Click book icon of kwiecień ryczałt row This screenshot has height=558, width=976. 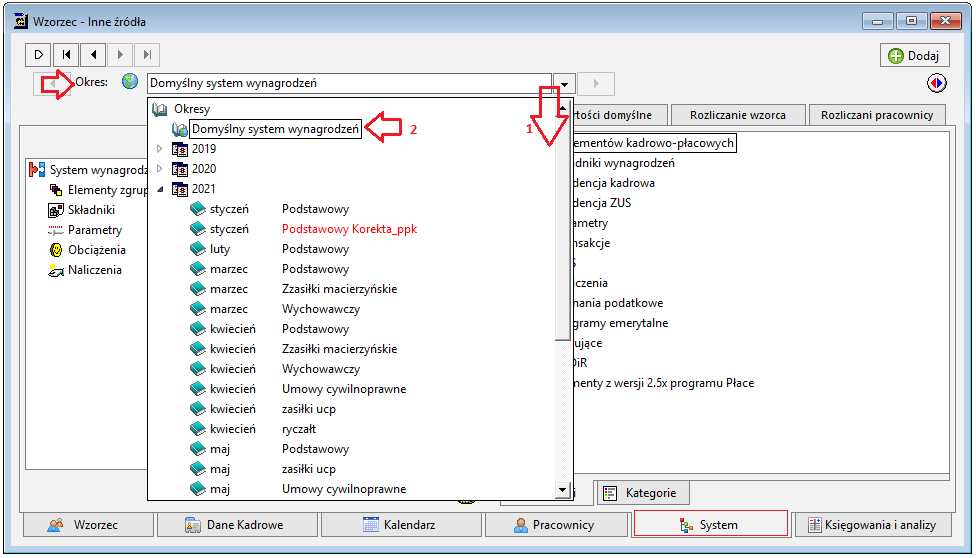pos(198,428)
